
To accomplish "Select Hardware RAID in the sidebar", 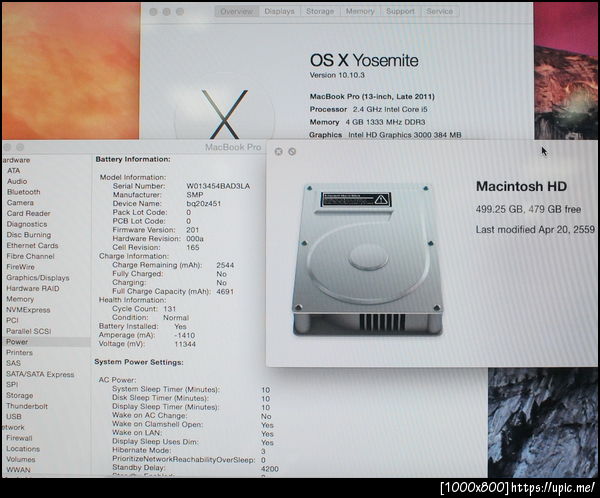I will click(x=33, y=288).
